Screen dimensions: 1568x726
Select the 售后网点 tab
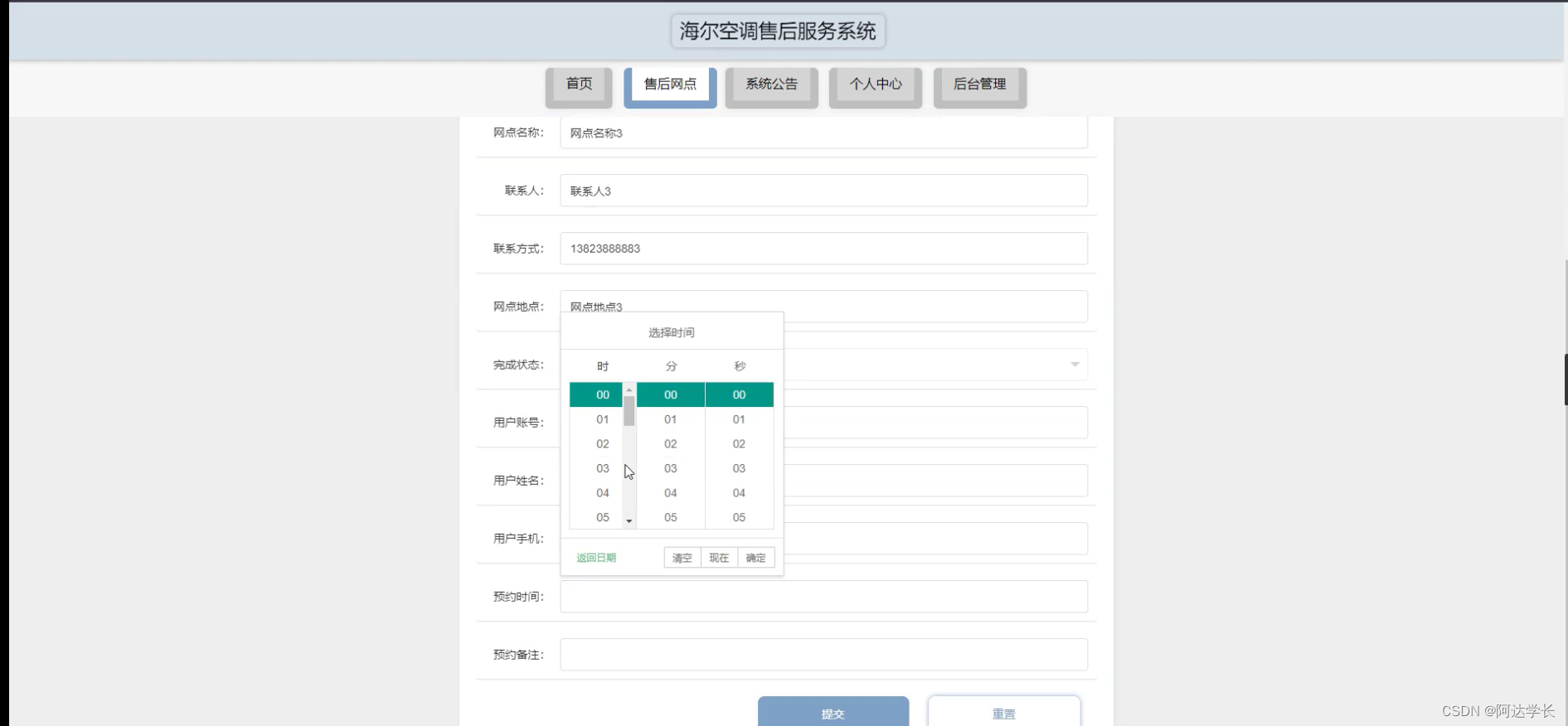click(670, 87)
